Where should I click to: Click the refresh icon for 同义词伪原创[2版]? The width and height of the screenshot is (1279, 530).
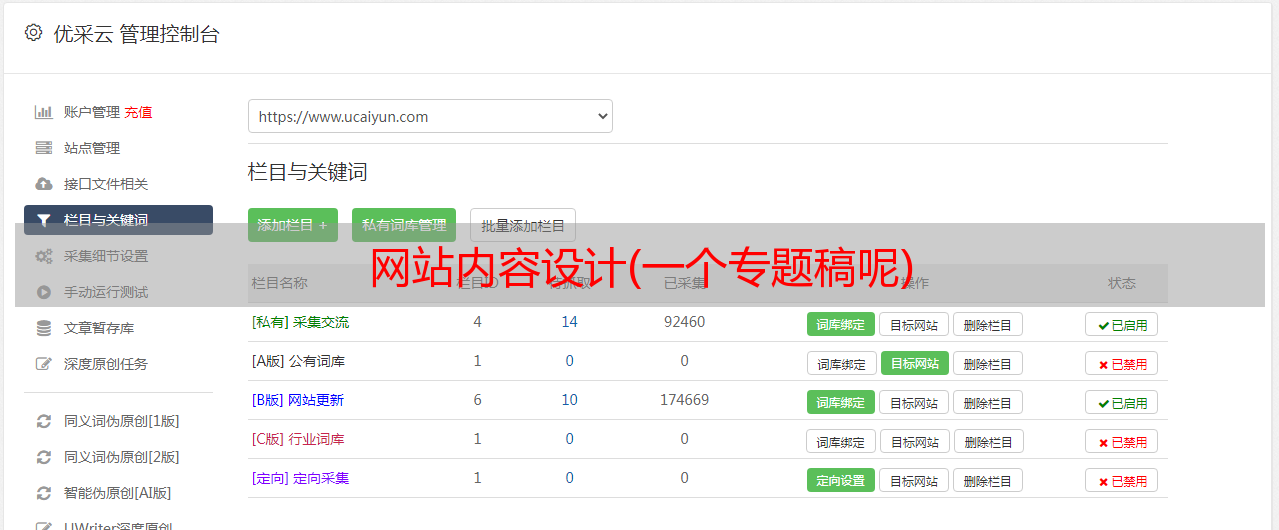(x=43, y=457)
